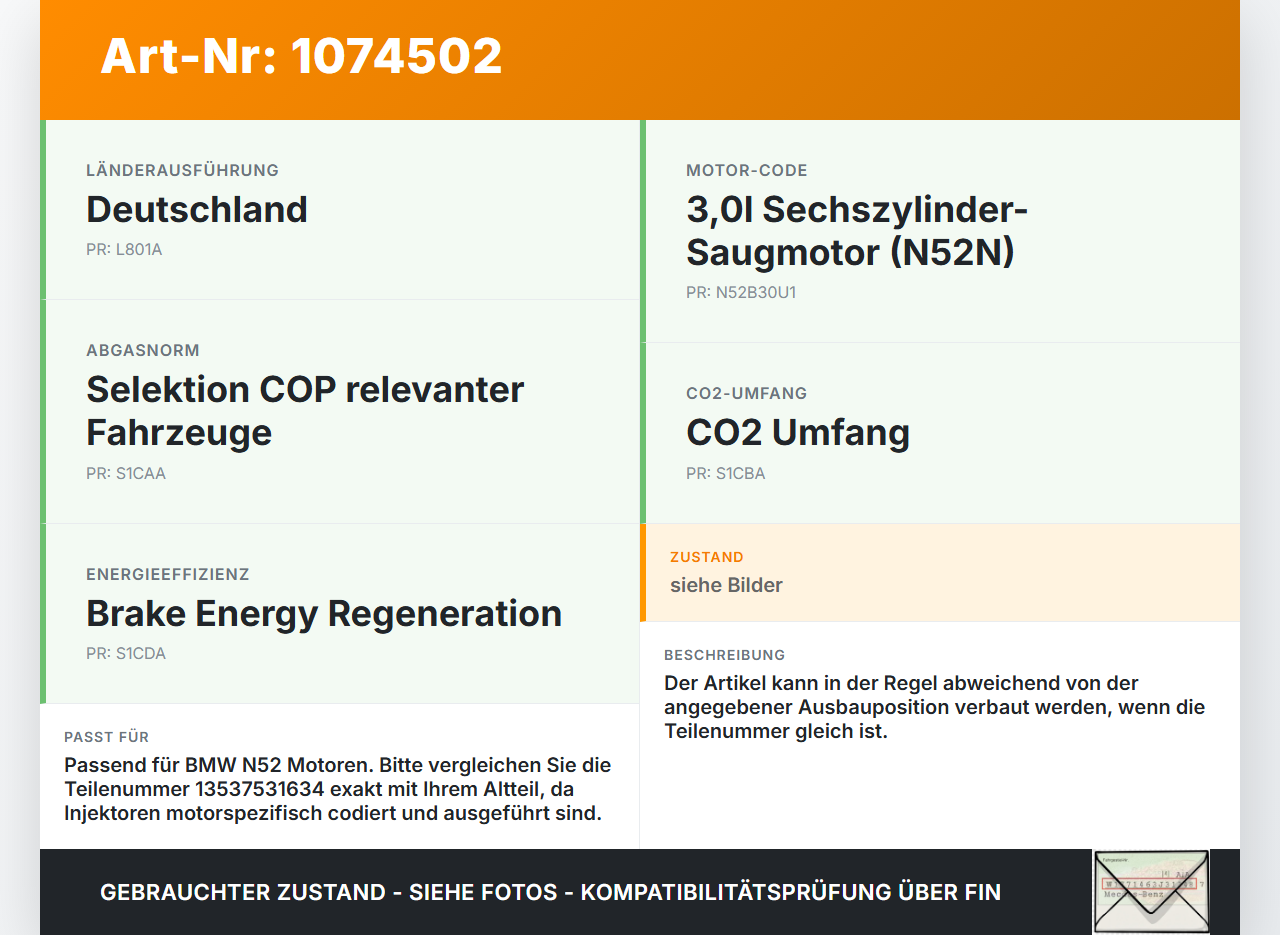This screenshot has width=1280, height=935.
Task: Click the PR: S1CDA code
Action: pos(126,653)
